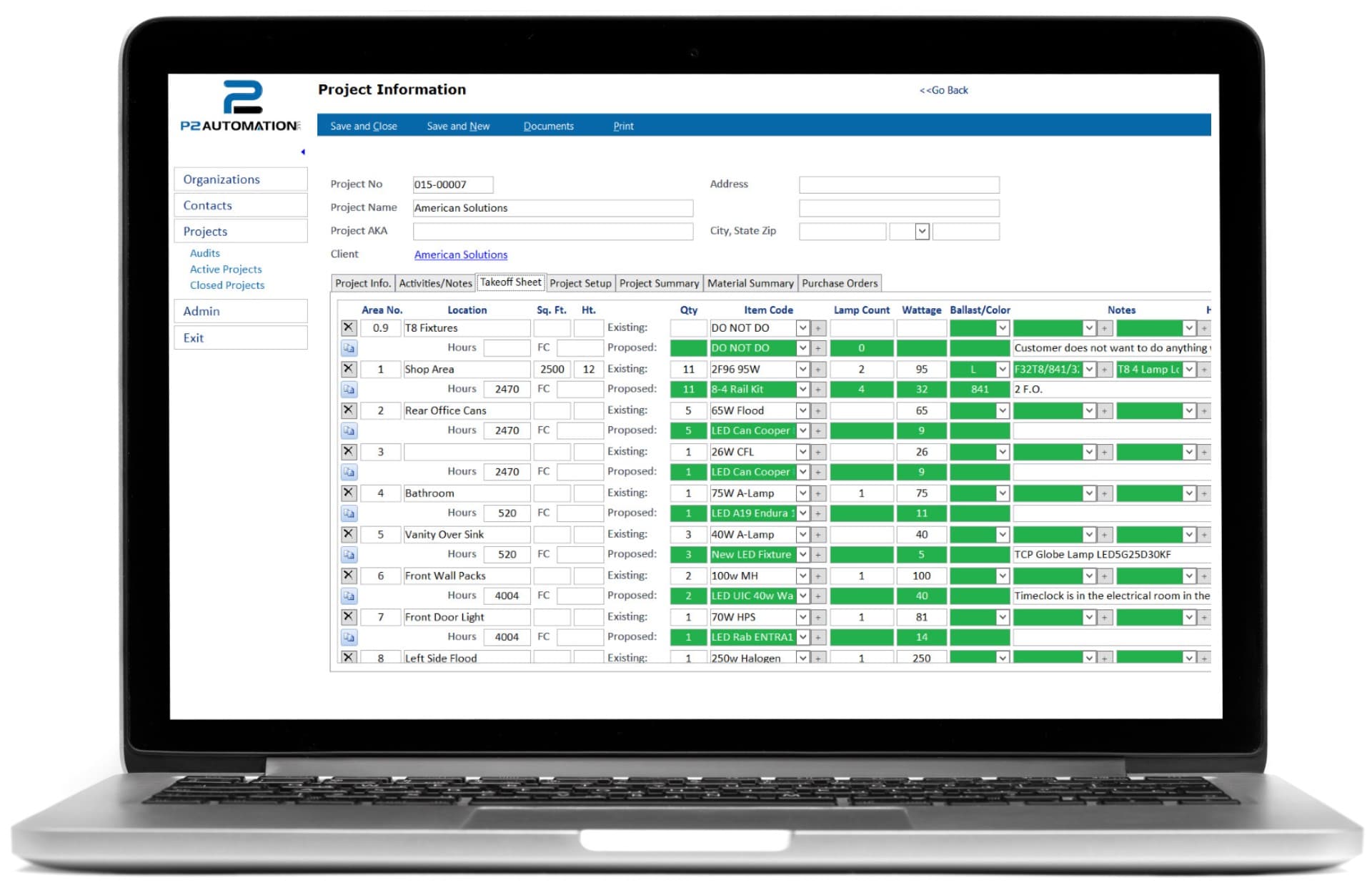Open LED UIC 40w Wa item dropdown
The width and height of the screenshot is (1372, 893).
[x=802, y=596]
